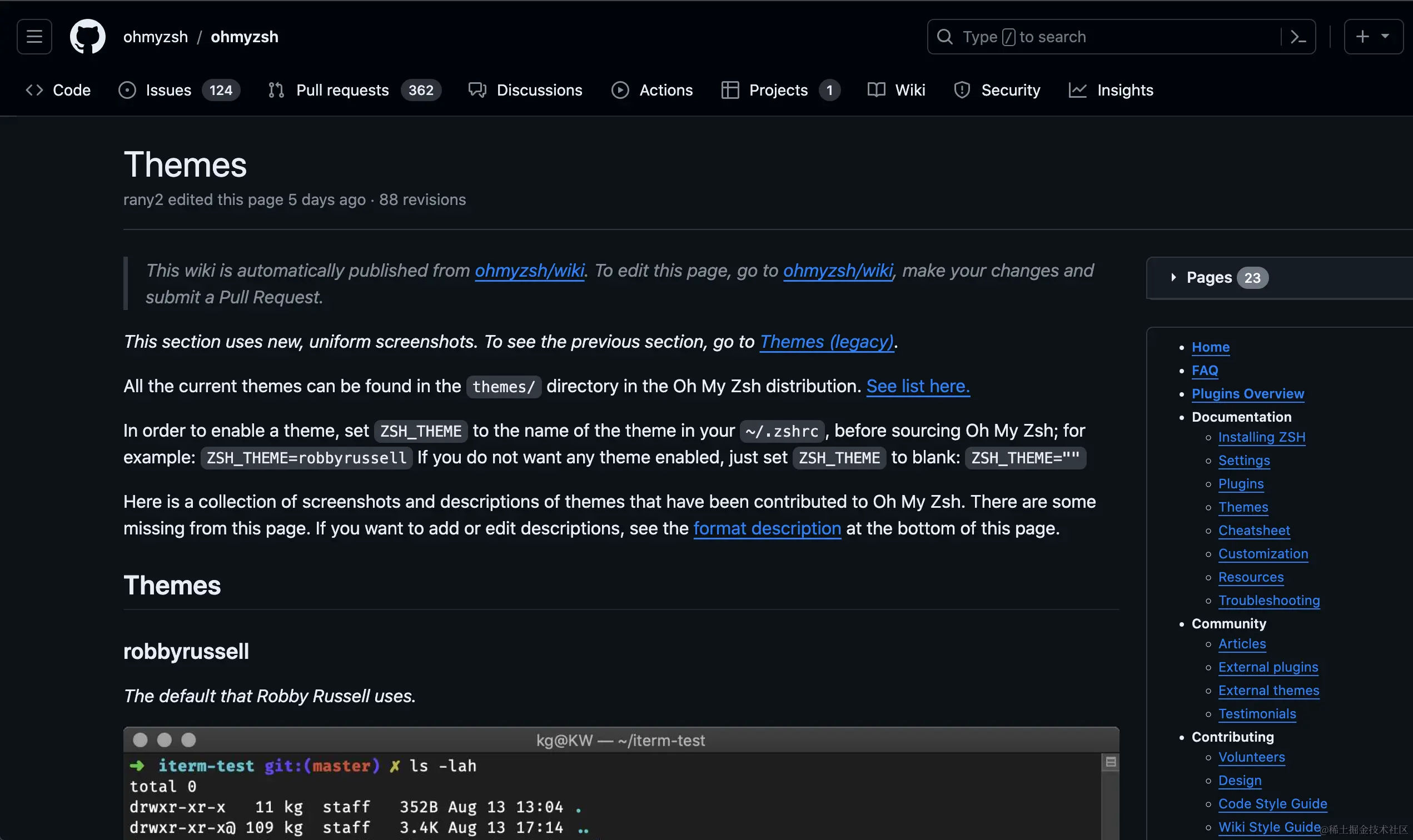The height and width of the screenshot is (840, 1413).
Task: Click the Issues circle icon
Action: pos(127,90)
